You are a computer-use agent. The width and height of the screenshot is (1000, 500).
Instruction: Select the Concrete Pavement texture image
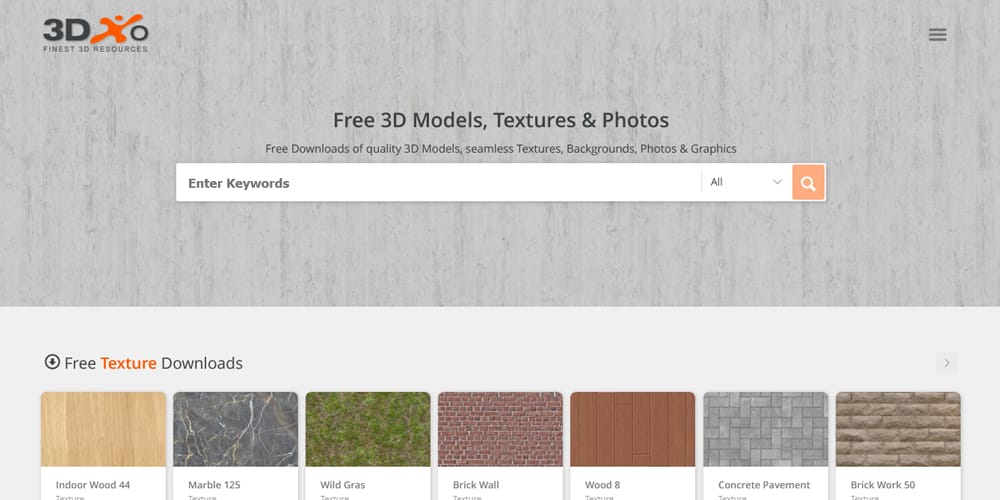(765, 429)
